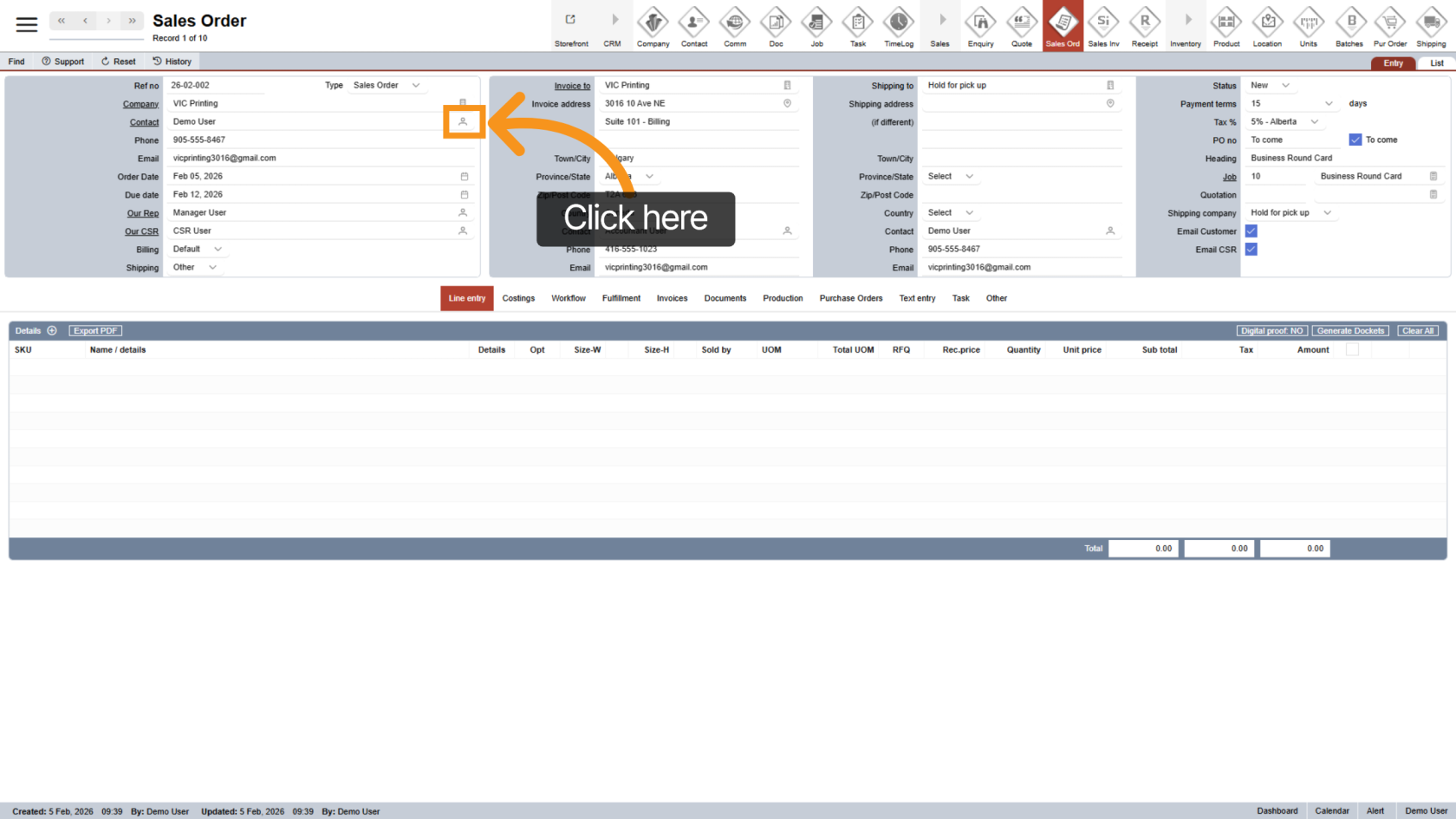Click the contact person icon beside Demo User

pos(463,122)
